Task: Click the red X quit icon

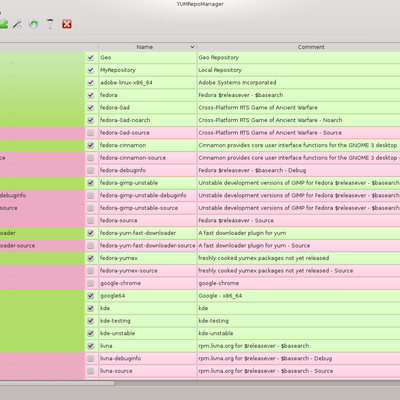Action: coord(67,24)
